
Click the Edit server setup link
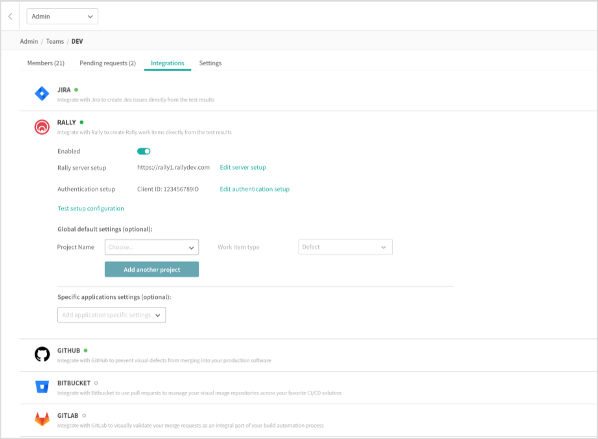pyautogui.click(x=243, y=167)
